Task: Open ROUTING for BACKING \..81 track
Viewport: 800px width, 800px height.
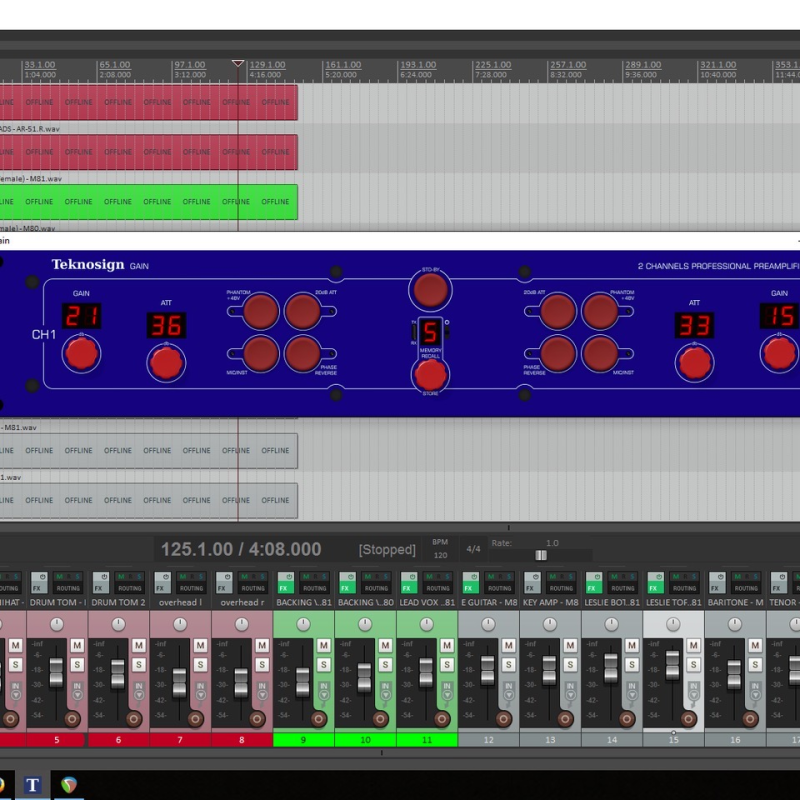Action: [x=314, y=588]
